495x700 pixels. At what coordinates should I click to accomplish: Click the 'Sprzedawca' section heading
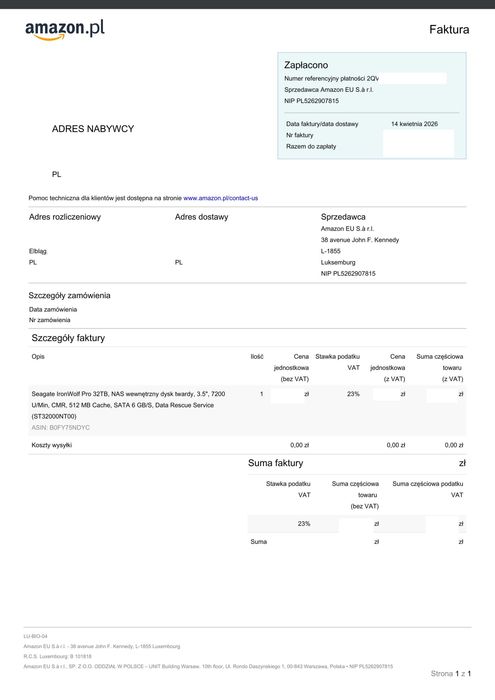pyautogui.click(x=343, y=217)
